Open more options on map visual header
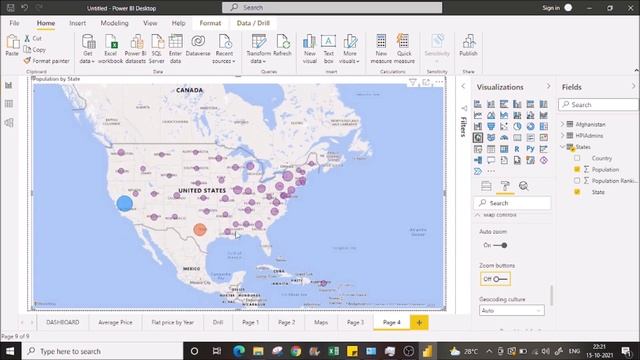The height and width of the screenshot is (360, 640). (439, 82)
